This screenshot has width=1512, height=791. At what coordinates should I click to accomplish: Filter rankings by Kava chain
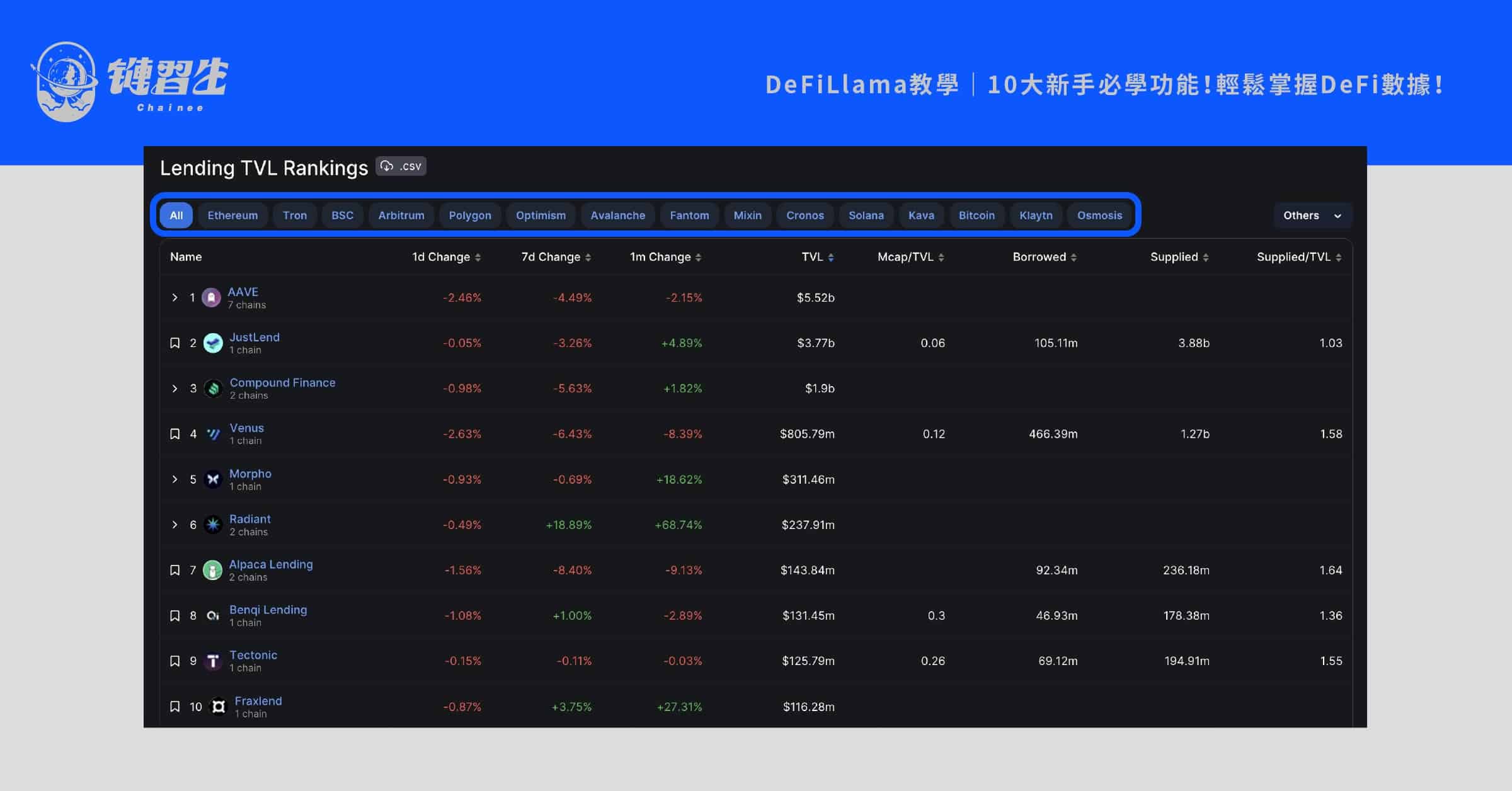921,215
